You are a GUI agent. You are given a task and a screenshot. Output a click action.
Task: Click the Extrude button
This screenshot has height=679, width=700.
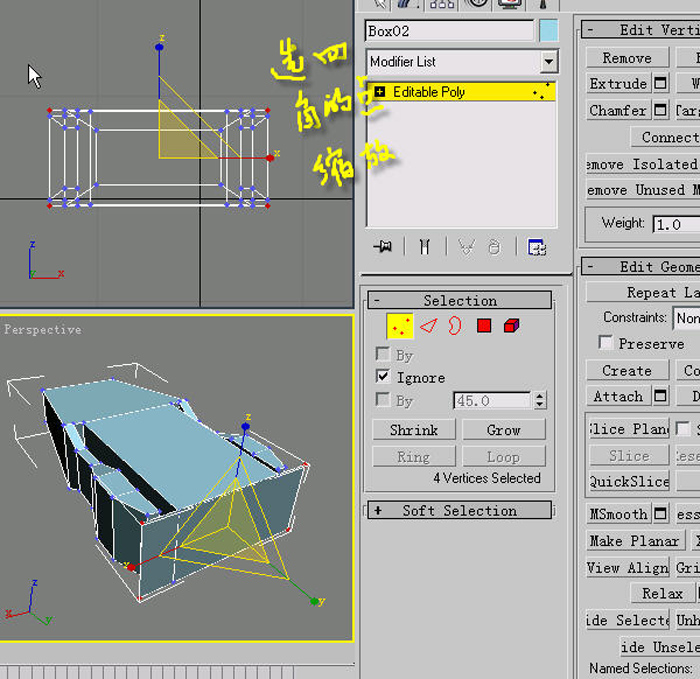click(618, 83)
